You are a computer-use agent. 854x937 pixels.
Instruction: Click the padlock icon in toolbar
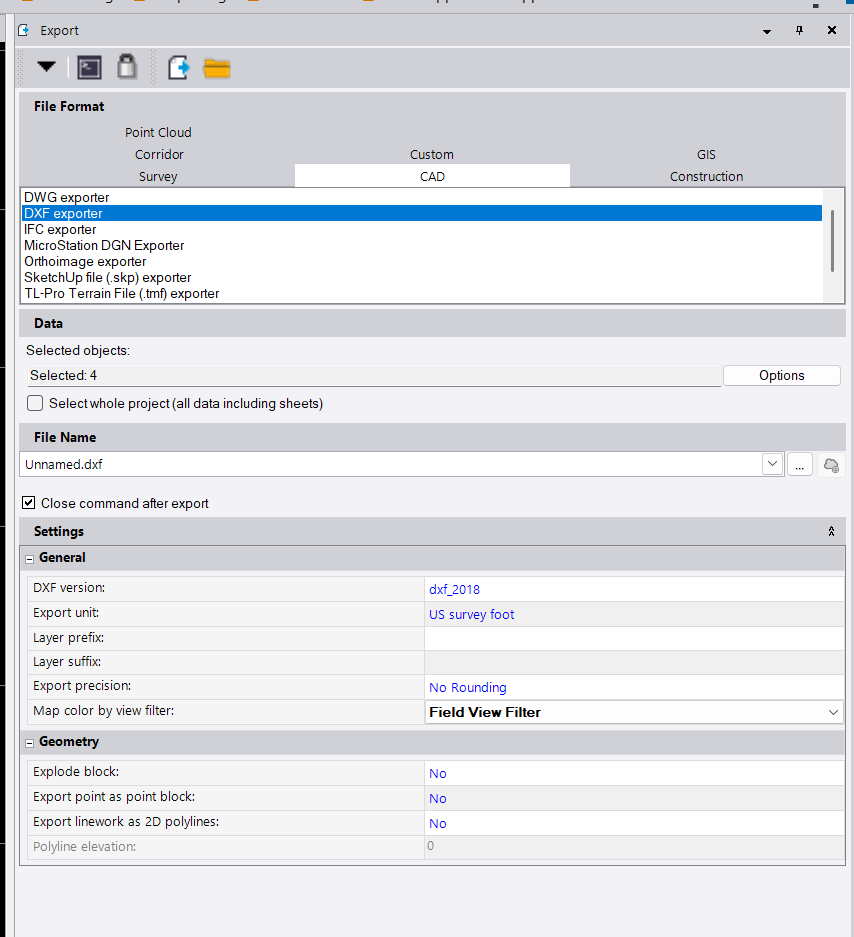[x=126, y=68]
